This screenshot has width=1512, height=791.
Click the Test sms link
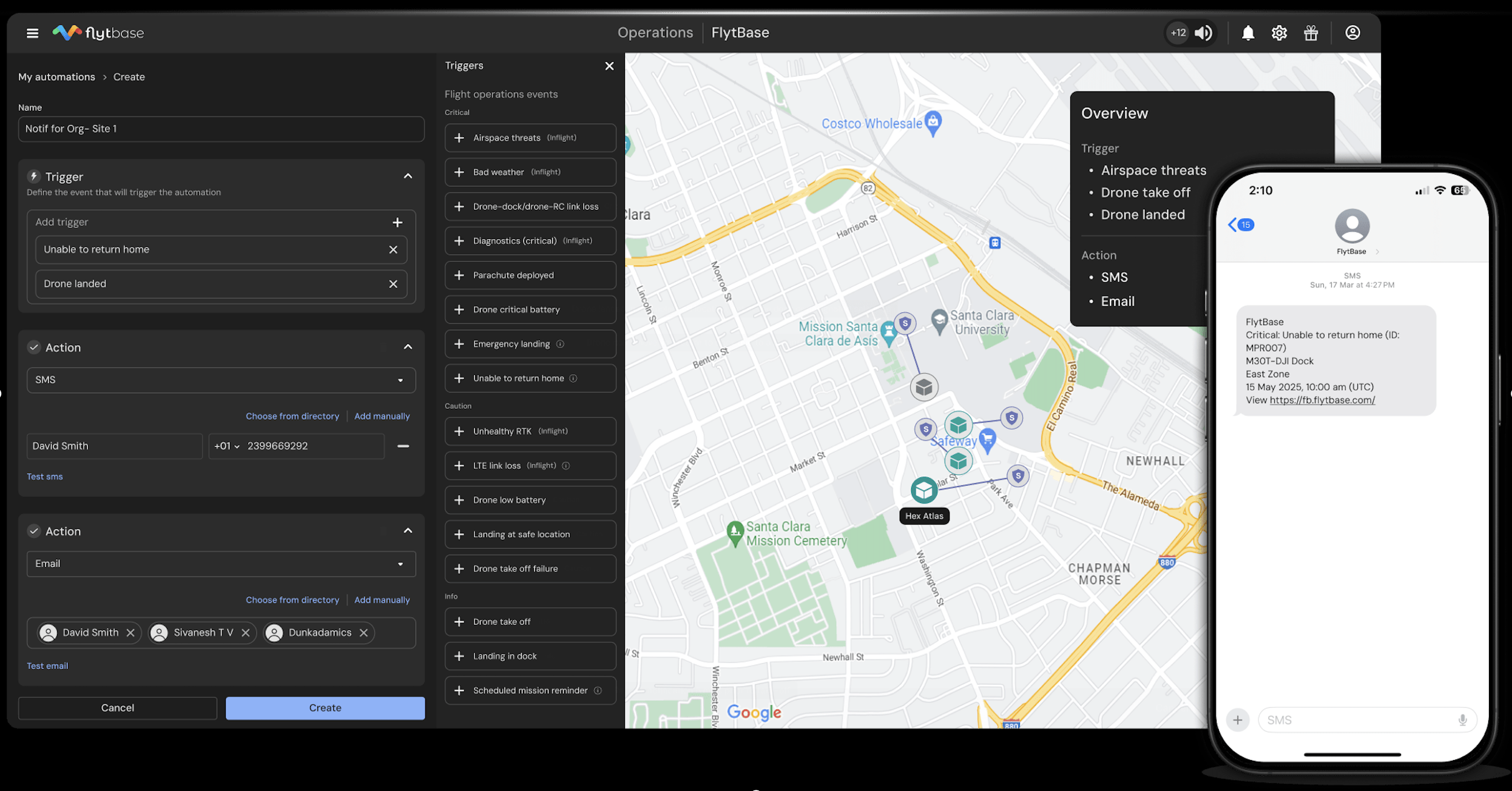44,476
